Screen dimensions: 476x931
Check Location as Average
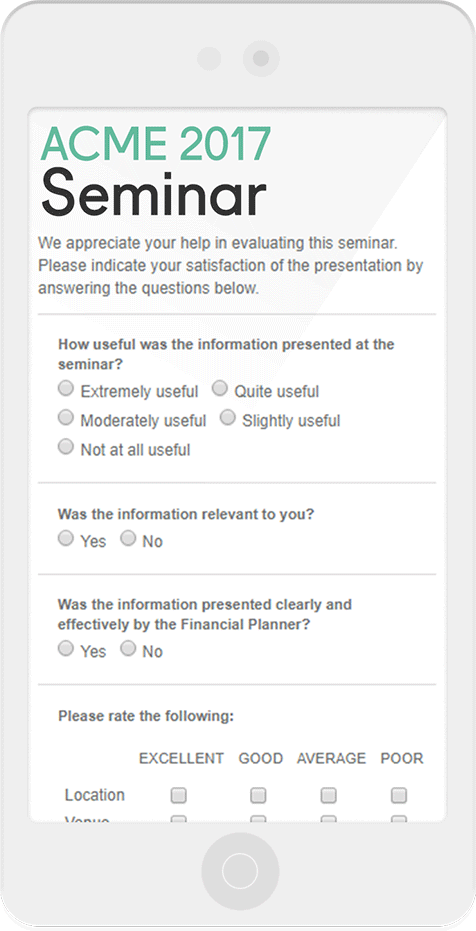[328, 795]
